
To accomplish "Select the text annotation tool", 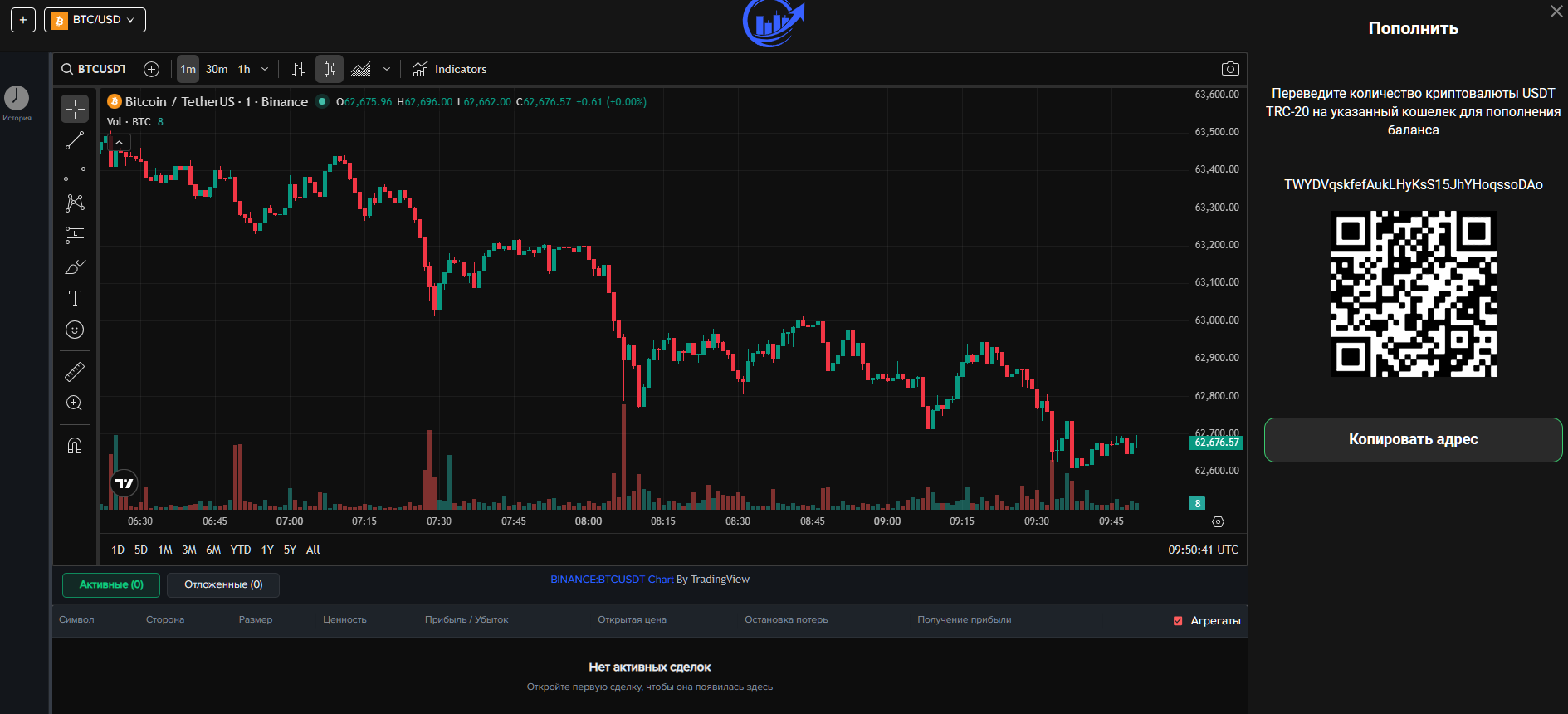I will pos(75,298).
